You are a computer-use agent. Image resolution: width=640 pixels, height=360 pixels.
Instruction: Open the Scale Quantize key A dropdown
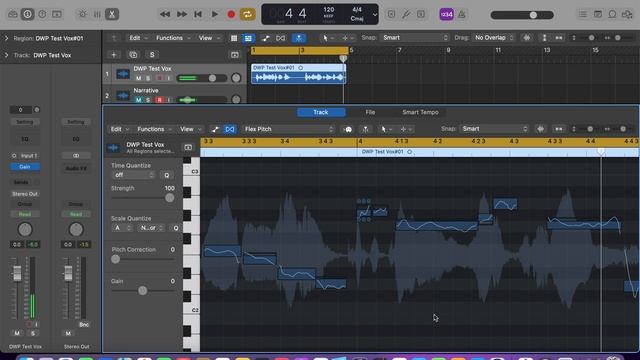point(121,228)
